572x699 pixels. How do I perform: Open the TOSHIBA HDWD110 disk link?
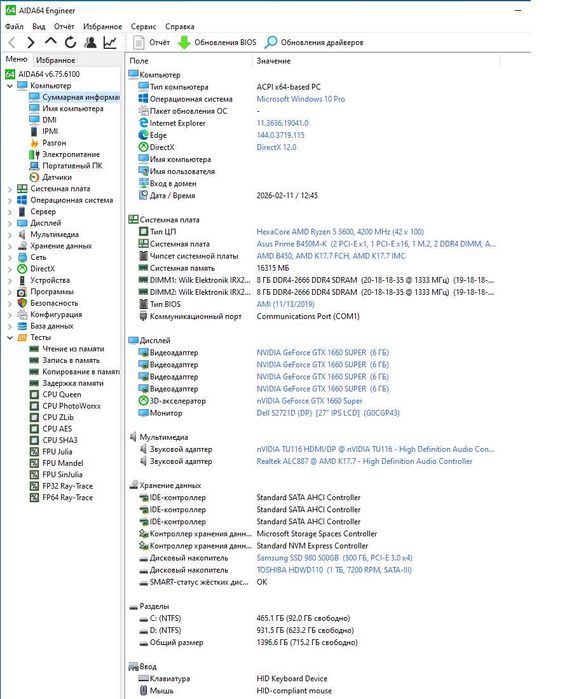point(334,570)
